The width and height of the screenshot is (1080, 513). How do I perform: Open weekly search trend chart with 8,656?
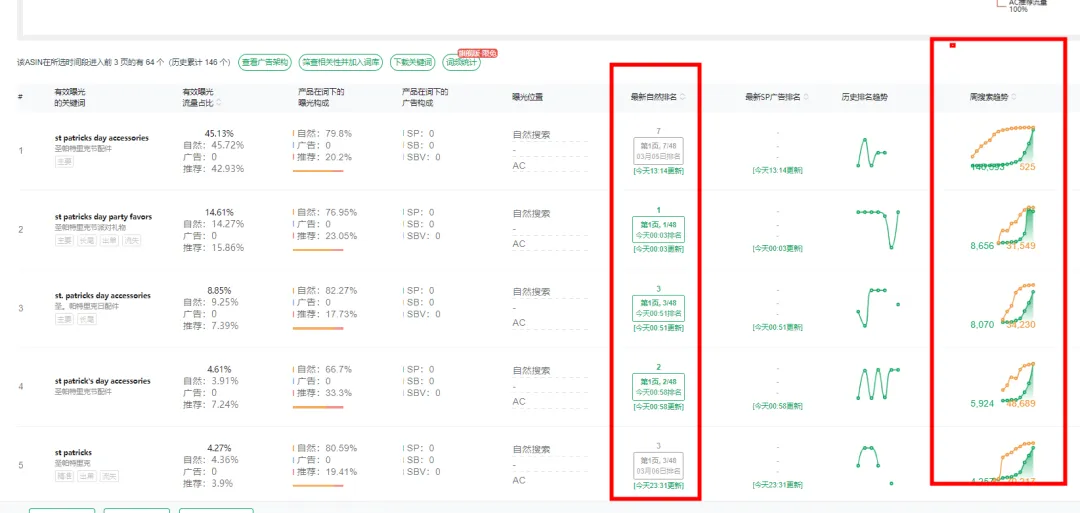1003,227
